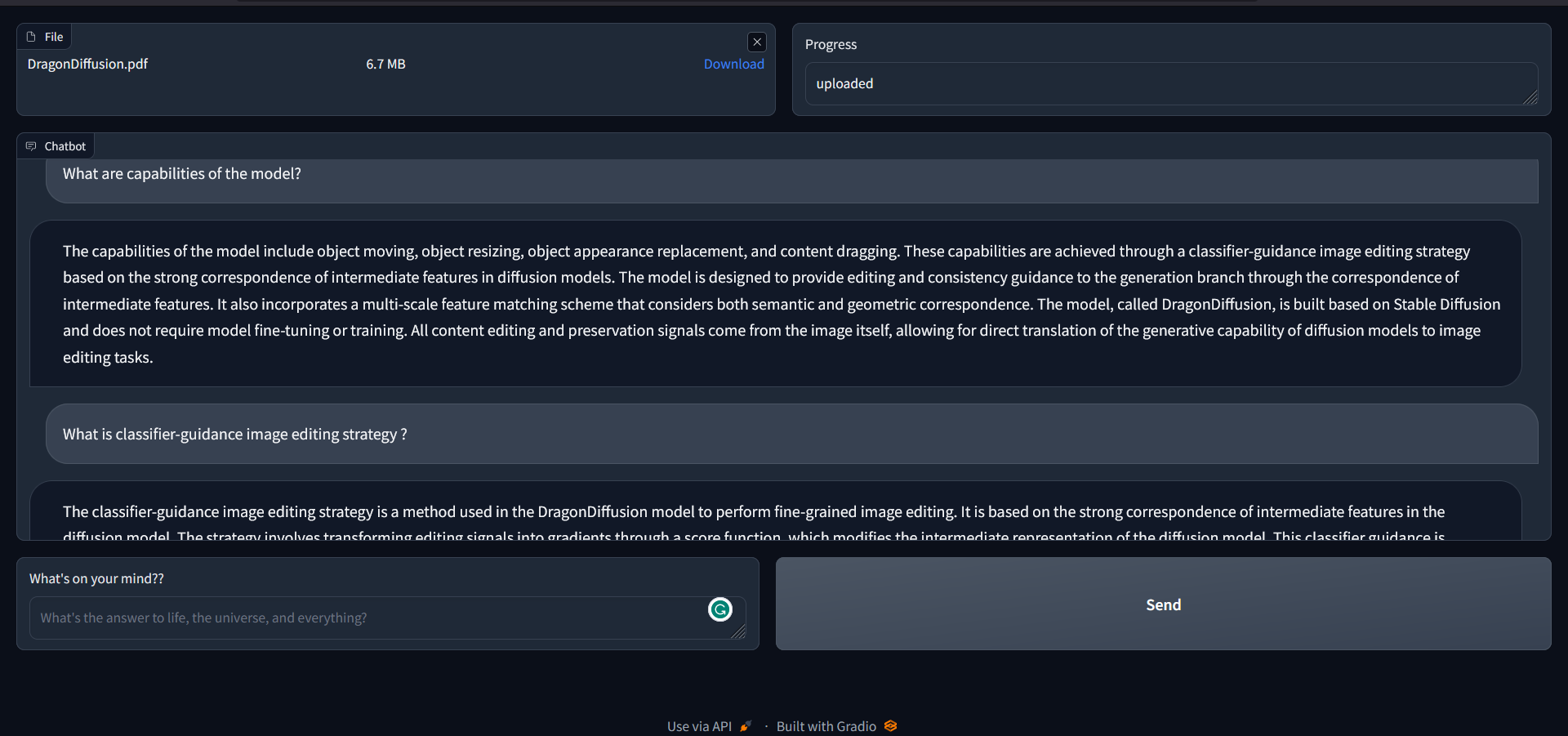The image size is (1568, 736).
Task: Open the Built with Gradio link
Action: click(x=826, y=726)
